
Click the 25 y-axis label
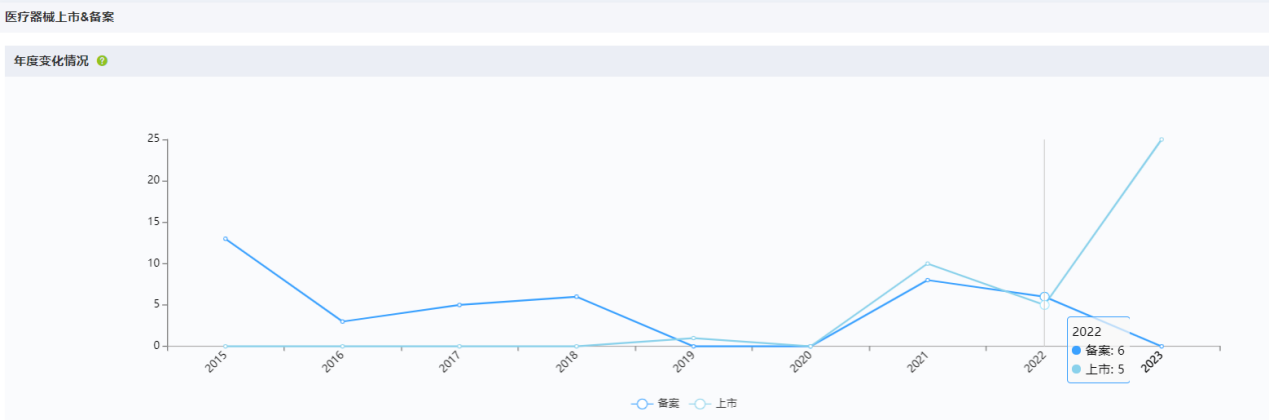pos(153,139)
